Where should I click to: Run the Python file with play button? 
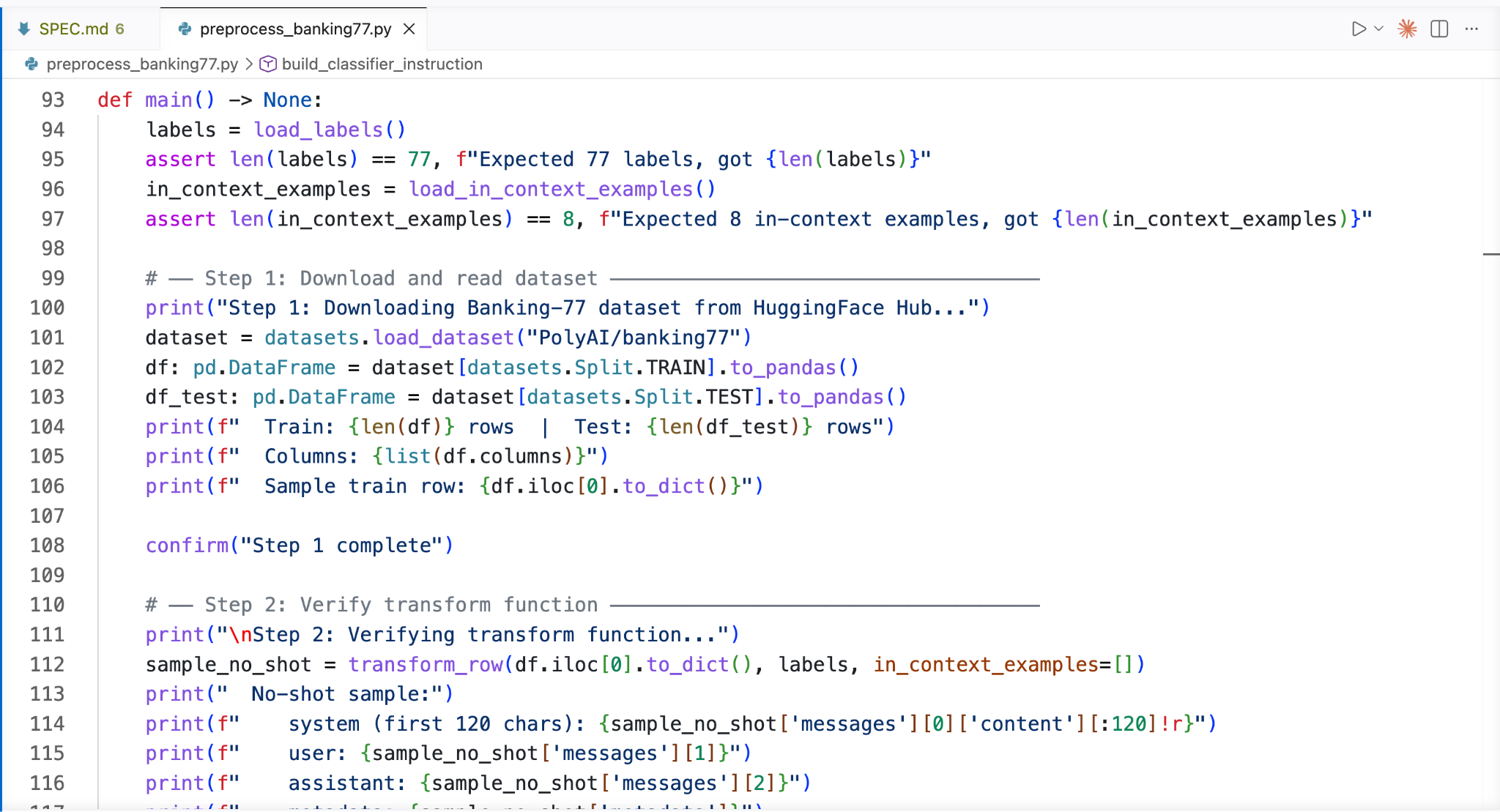click(x=1358, y=29)
